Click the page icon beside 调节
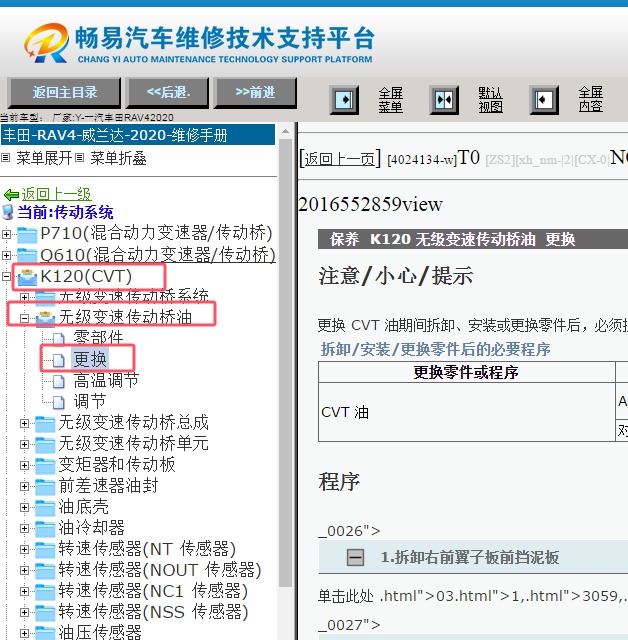Screen dimensions: 628x640 tap(59, 402)
